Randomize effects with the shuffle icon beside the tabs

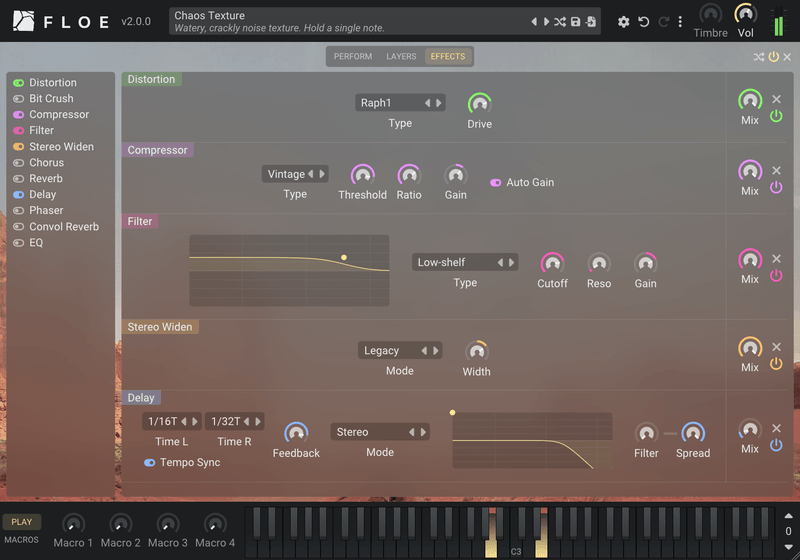759,57
